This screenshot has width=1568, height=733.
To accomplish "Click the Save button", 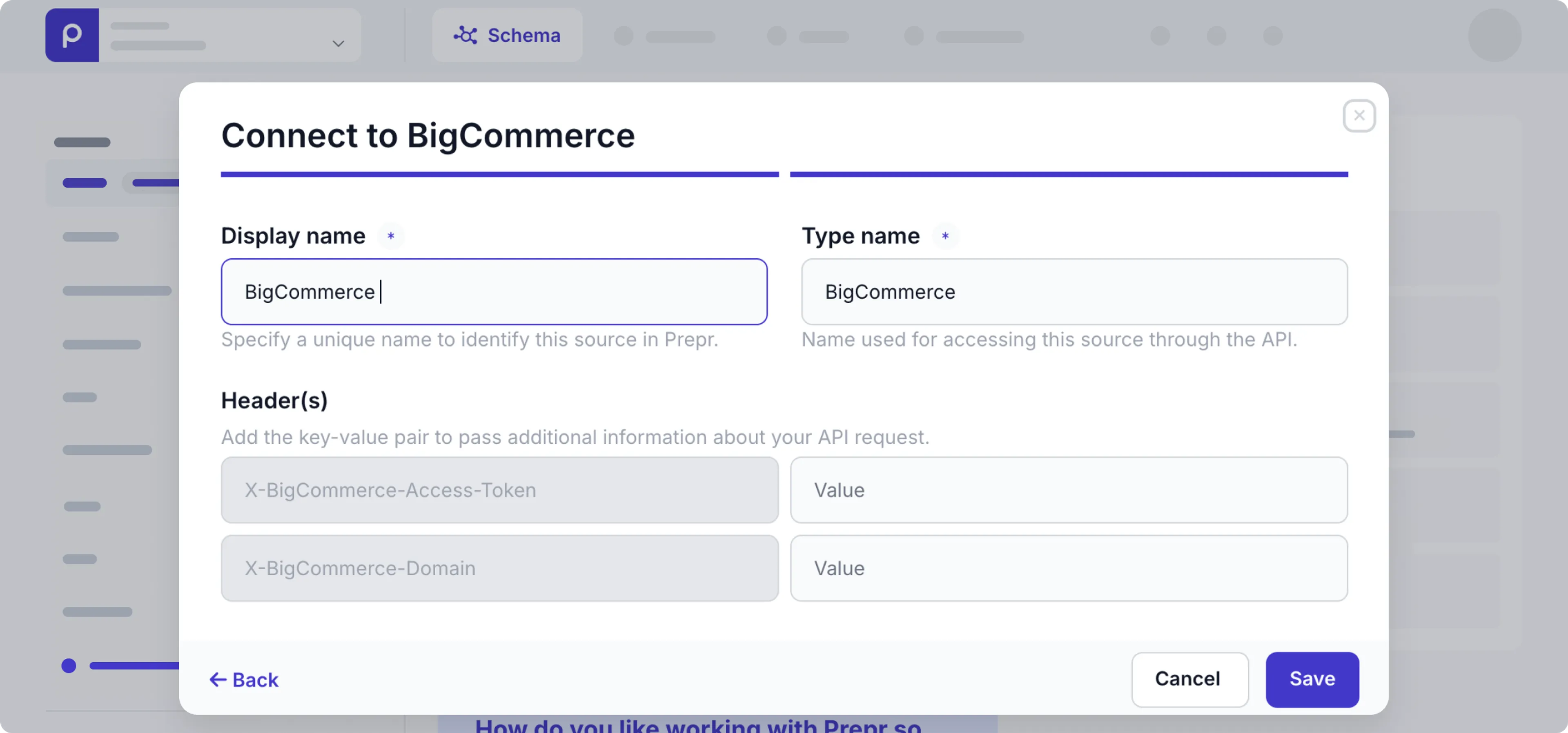I will coord(1312,679).
